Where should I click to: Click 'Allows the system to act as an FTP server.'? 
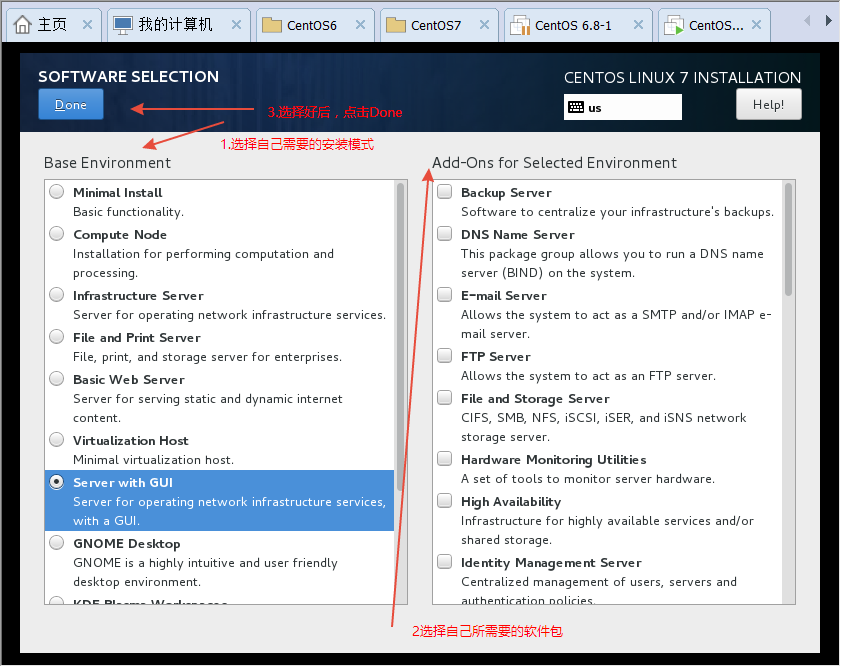click(x=588, y=376)
